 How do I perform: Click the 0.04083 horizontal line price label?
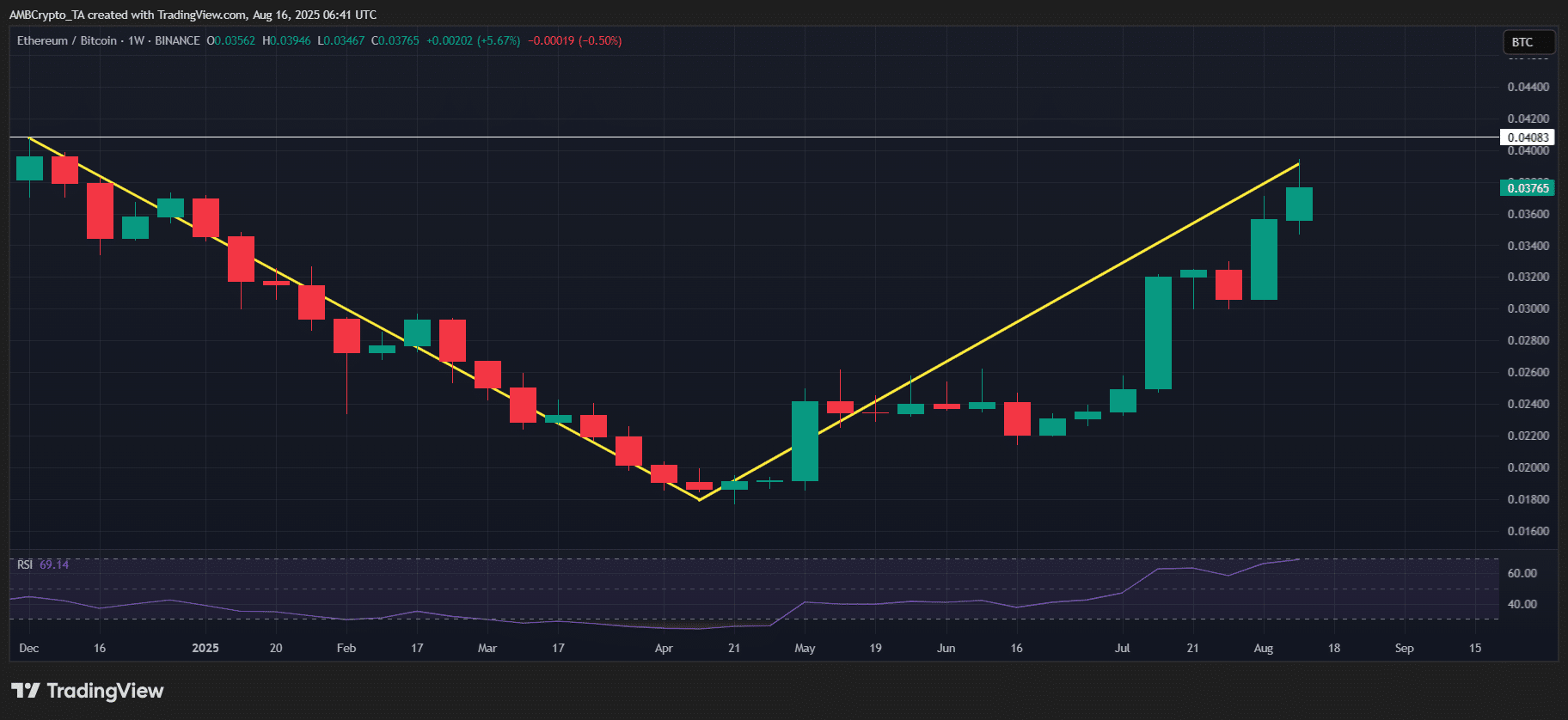(x=1527, y=137)
